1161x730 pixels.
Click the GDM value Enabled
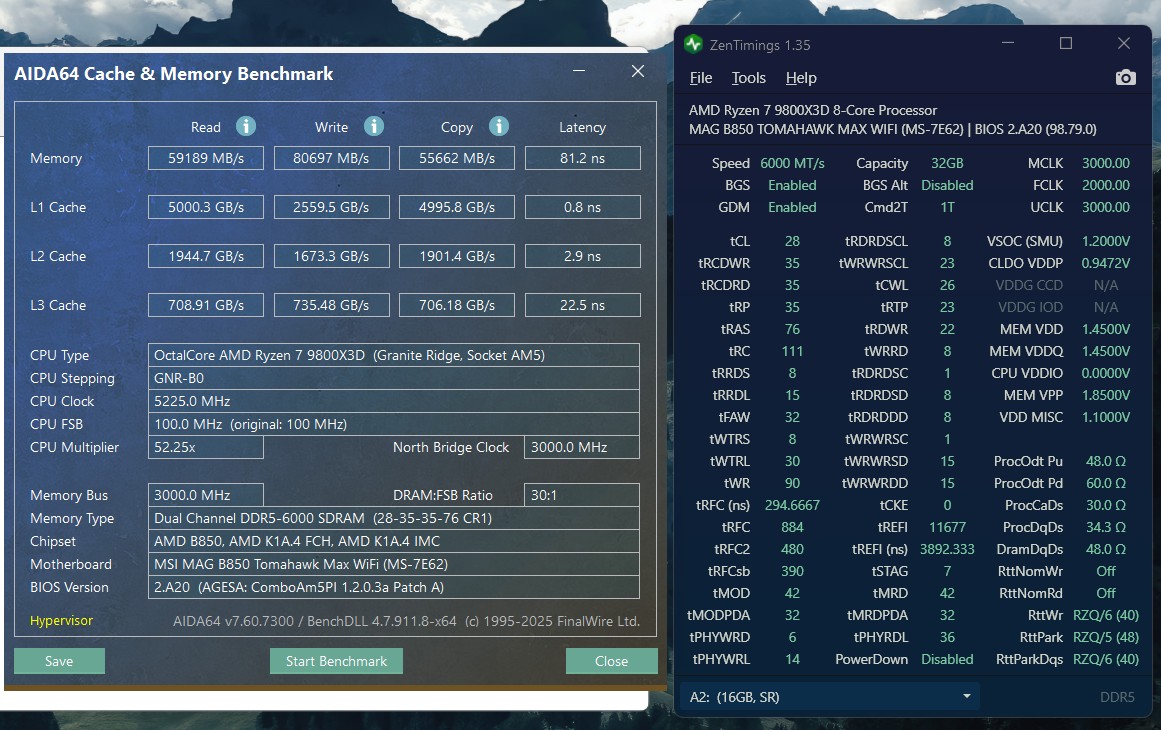coord(792,207)
